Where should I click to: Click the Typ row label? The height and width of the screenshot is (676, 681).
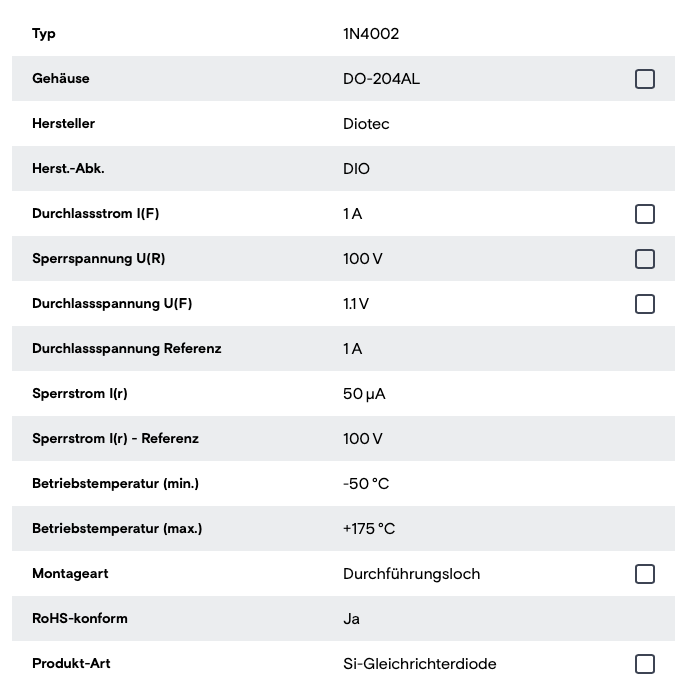pyautogui.click(x=44, y=34)
